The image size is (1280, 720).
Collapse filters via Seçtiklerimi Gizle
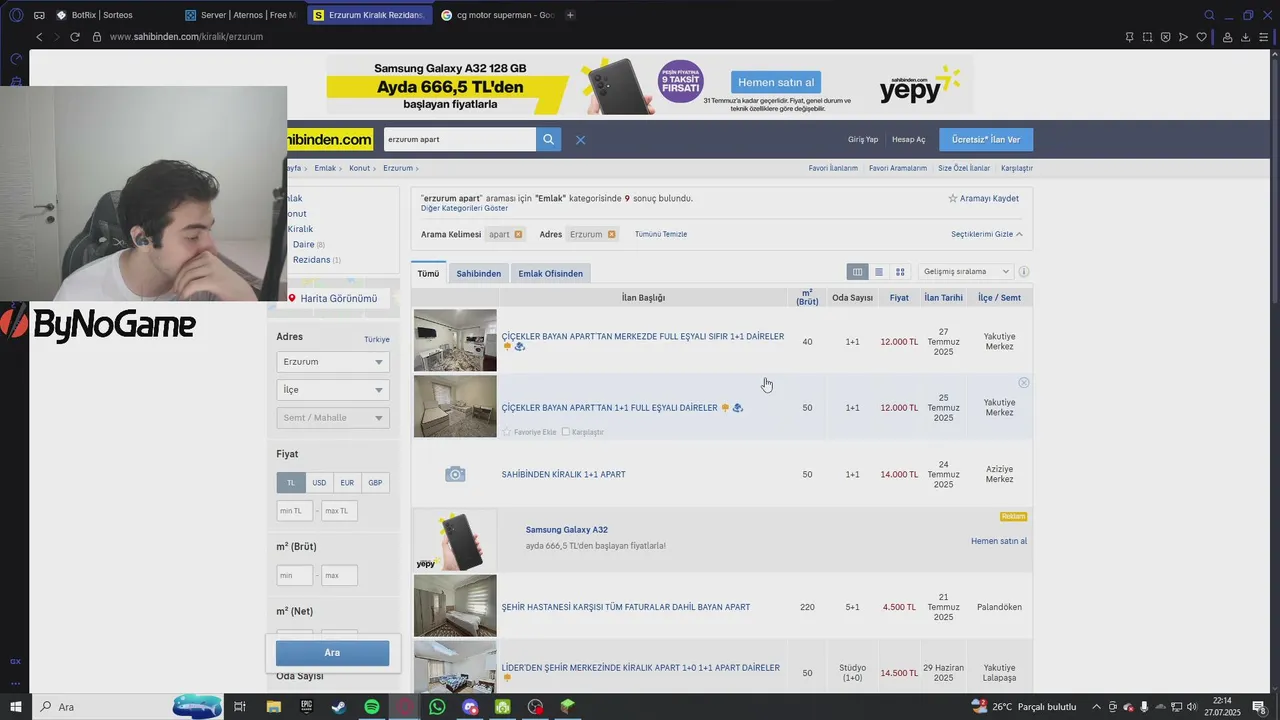pos(986,234)
